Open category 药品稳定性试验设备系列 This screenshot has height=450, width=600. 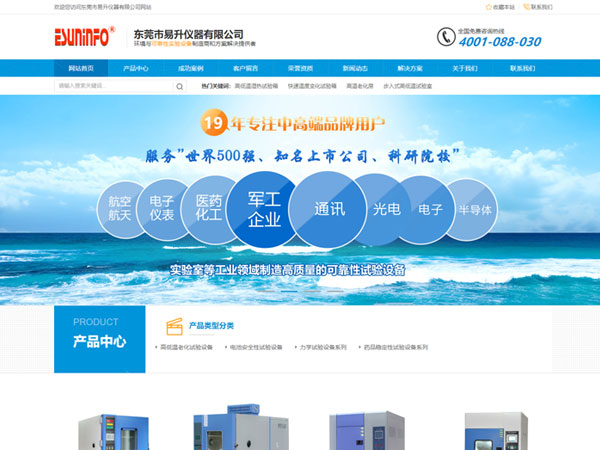click(395, 347)
